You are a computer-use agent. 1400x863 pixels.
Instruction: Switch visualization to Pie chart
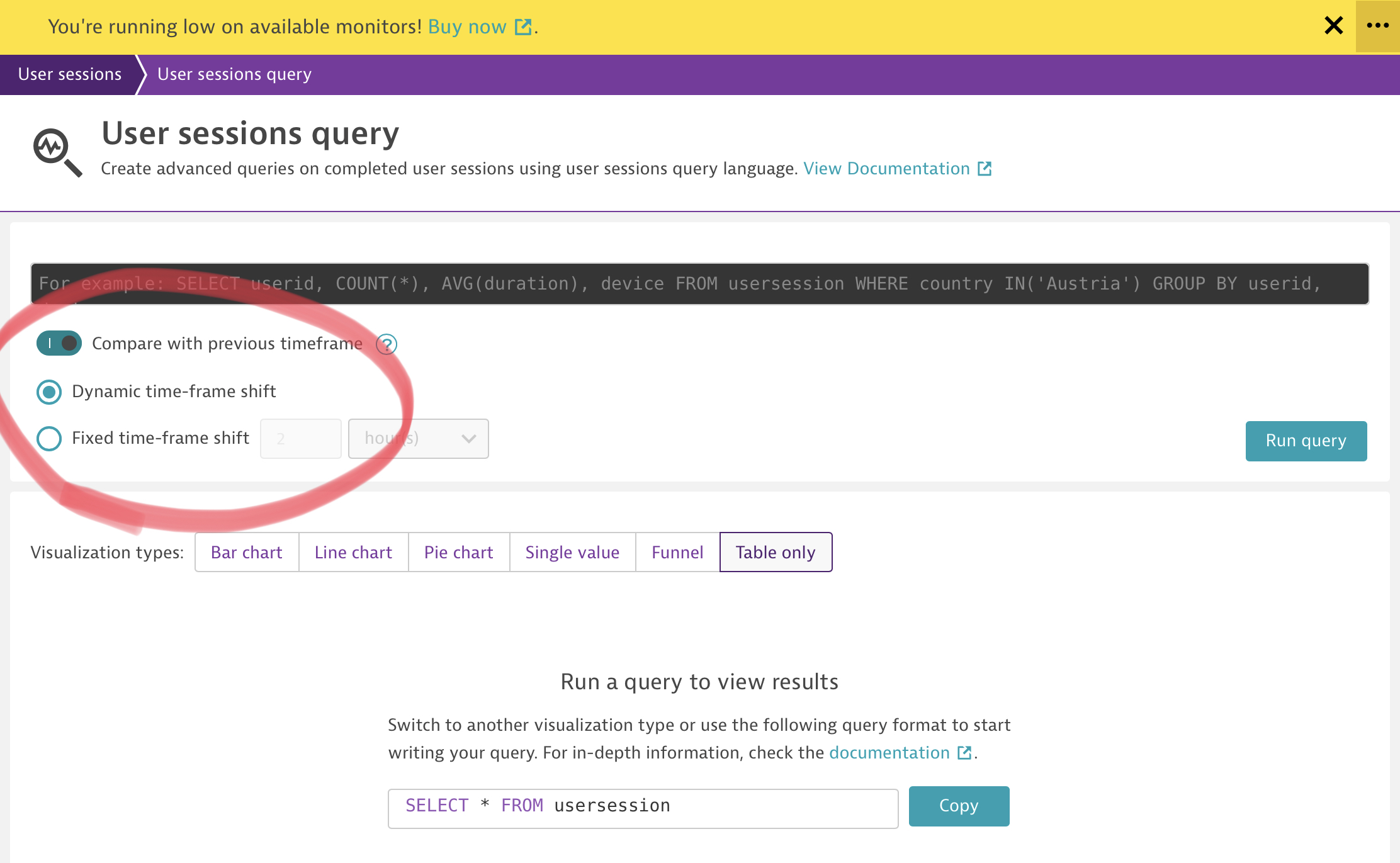[x=458, y=552]
